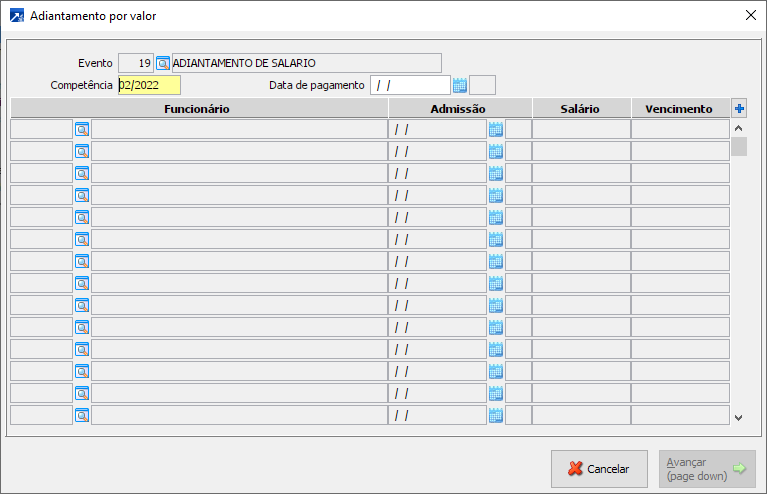This screenshot has width=781, height=501.
Task: Open employee search in the third grid row
Action: coord(82,173)
